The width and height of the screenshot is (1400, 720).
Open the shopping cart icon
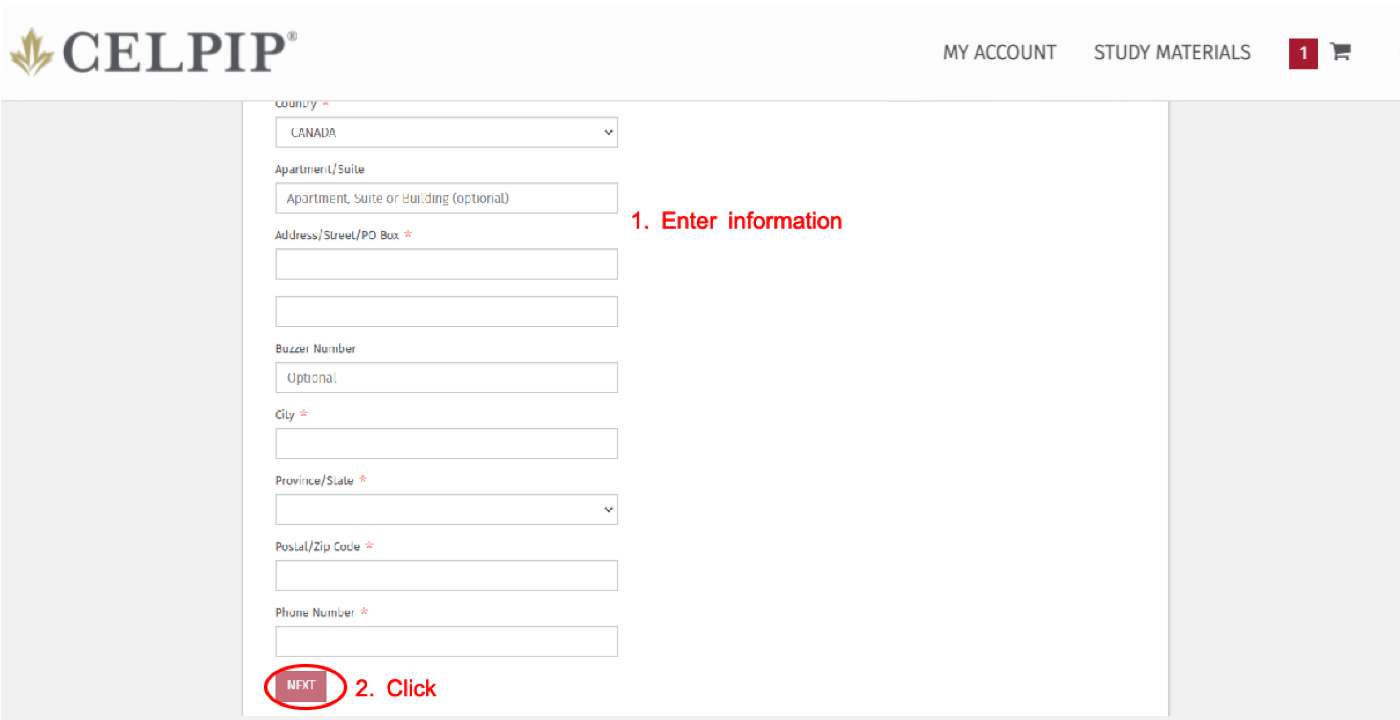coord(1340,52)
